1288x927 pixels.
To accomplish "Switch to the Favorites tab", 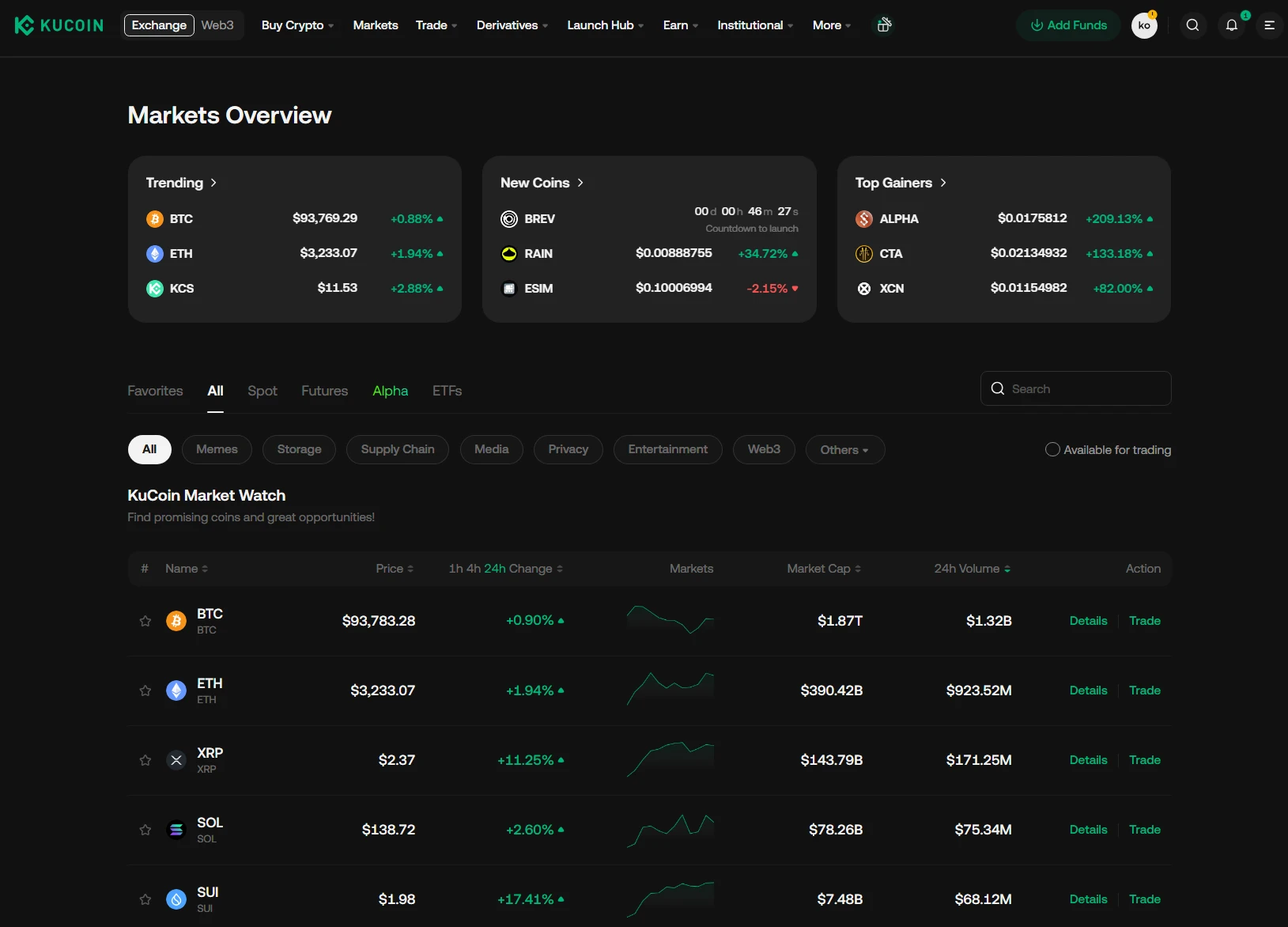I will pos(155,391).
